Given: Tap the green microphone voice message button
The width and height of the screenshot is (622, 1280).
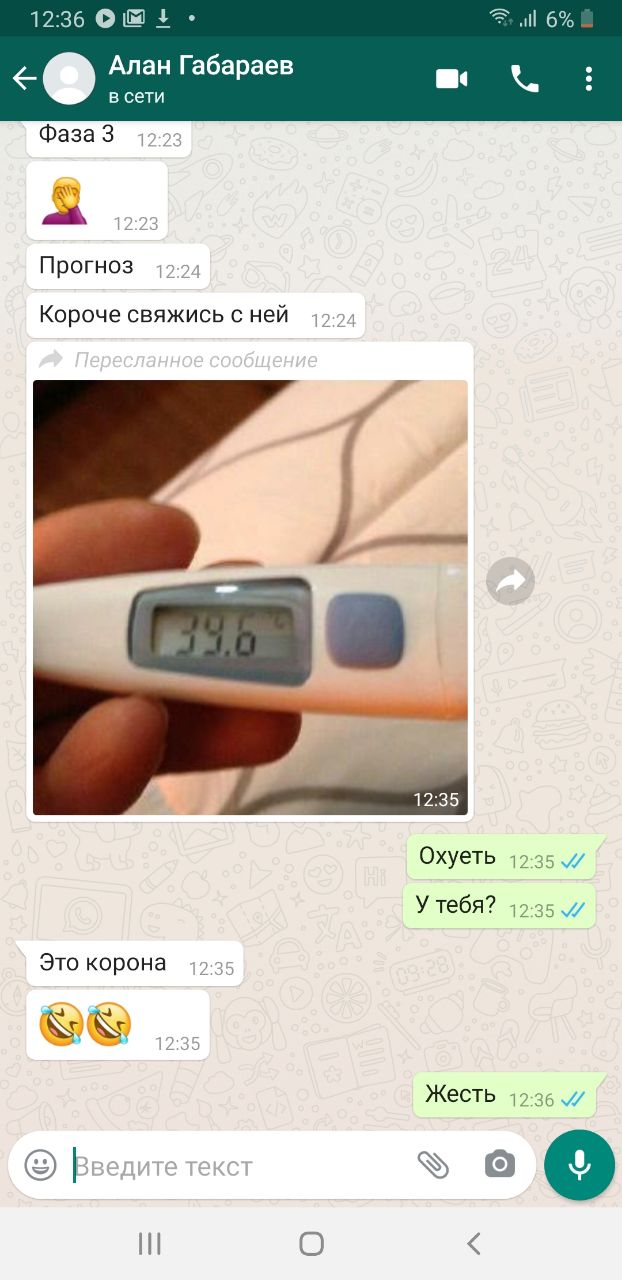Looking at the screenshot, I should click(579, 1165).
